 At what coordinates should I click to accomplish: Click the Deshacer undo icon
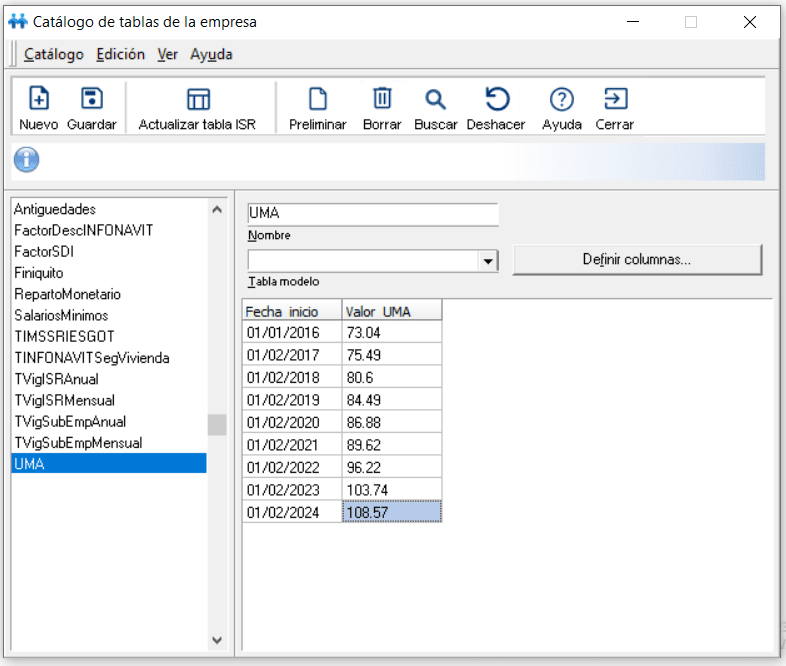[x=497, y=99]
